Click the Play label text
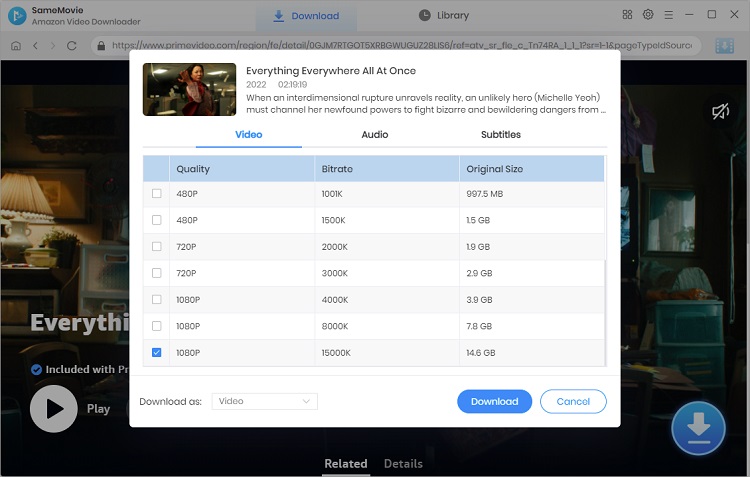The image size is (750, 477). coord(99,409)
